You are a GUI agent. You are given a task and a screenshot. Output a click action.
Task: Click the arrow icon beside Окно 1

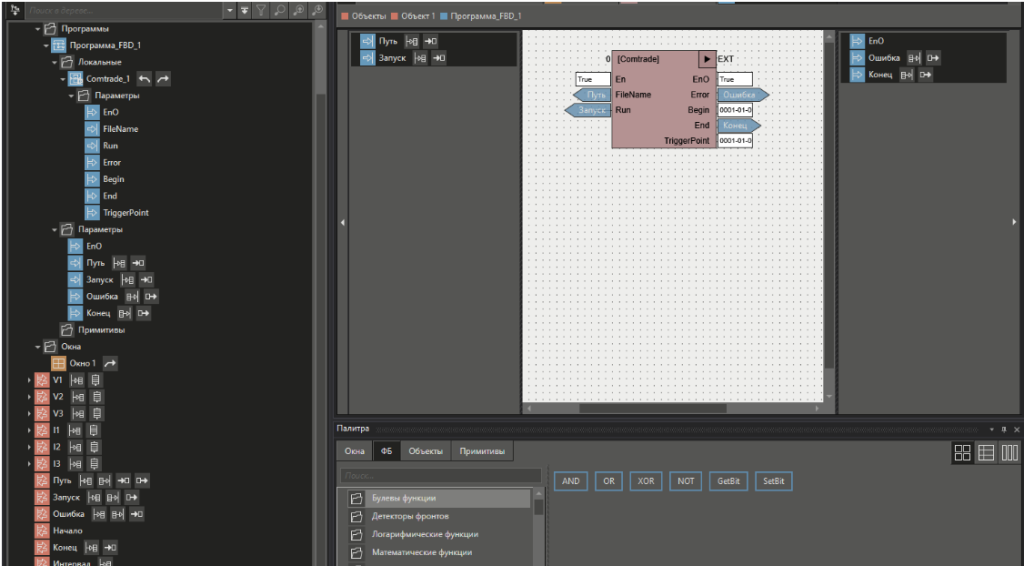click(x=110, y=363)
